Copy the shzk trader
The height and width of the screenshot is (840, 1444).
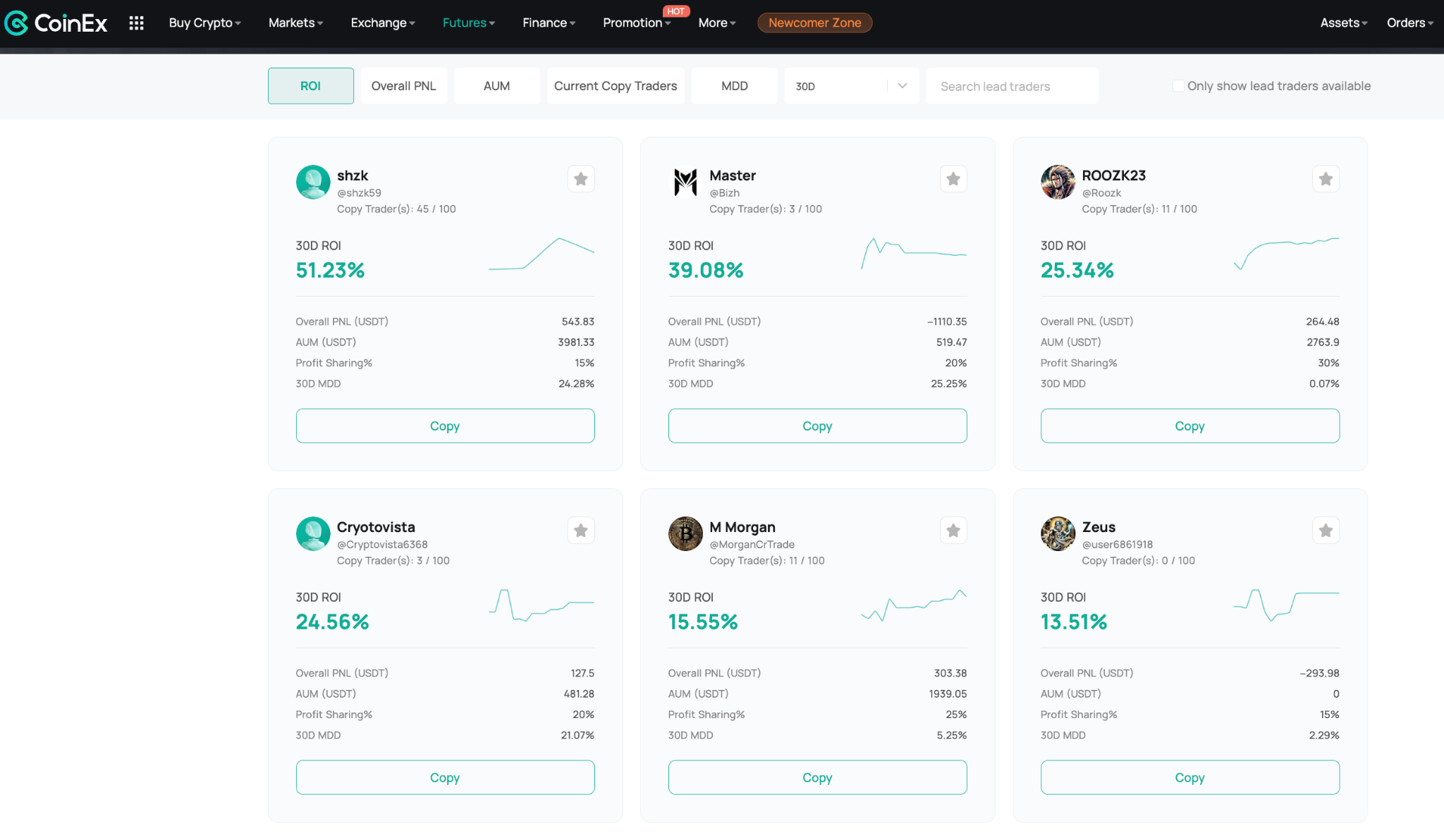(445, 426)
